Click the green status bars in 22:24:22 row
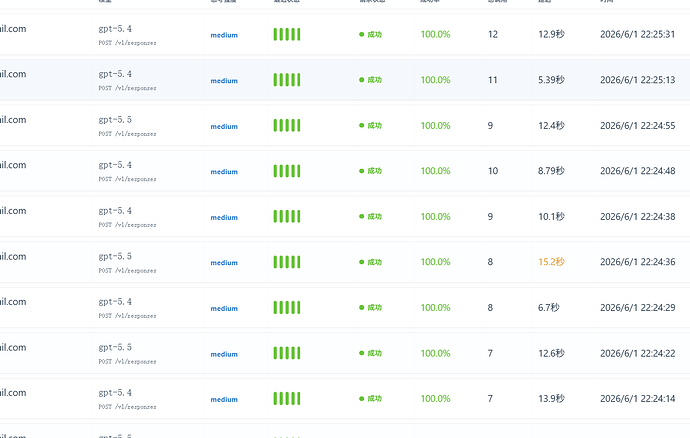Viewport: 690px width, 438px height. pyautogui.click(x=287, y=353)
